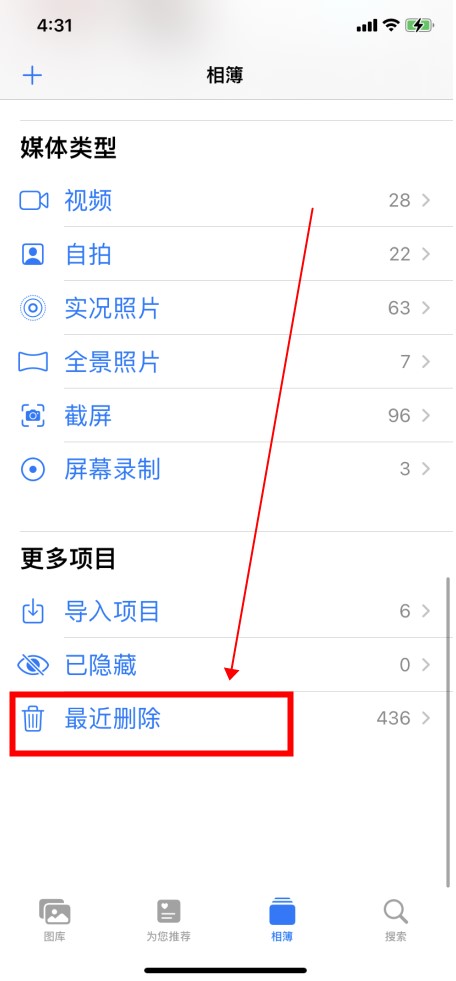Switch to the 为您推荐 tab
This screenshot has height=981, width=456.
168,920
